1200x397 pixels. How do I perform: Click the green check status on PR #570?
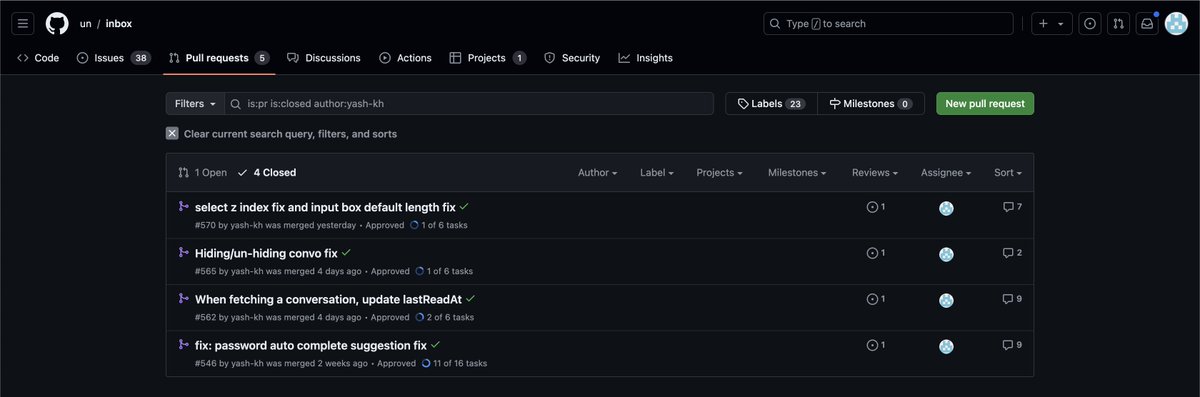pyautogui.click(x=464, y=206)
